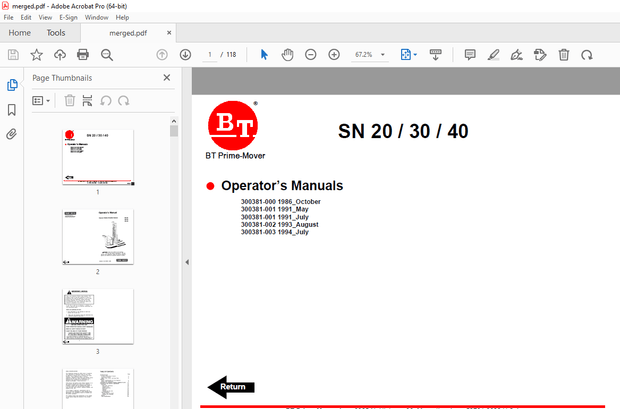
Task: Show the Page Thumbnails sidebar icon
Action: (x=12, y=85)
